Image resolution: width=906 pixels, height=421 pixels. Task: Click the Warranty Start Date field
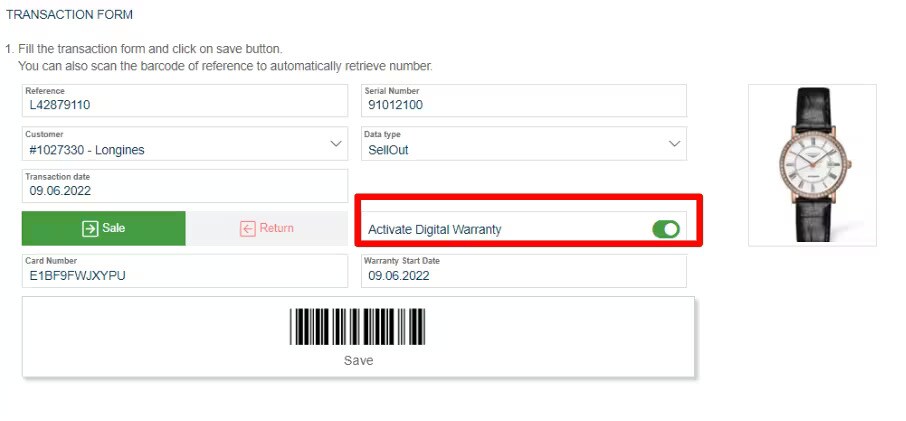coord(524,271)
